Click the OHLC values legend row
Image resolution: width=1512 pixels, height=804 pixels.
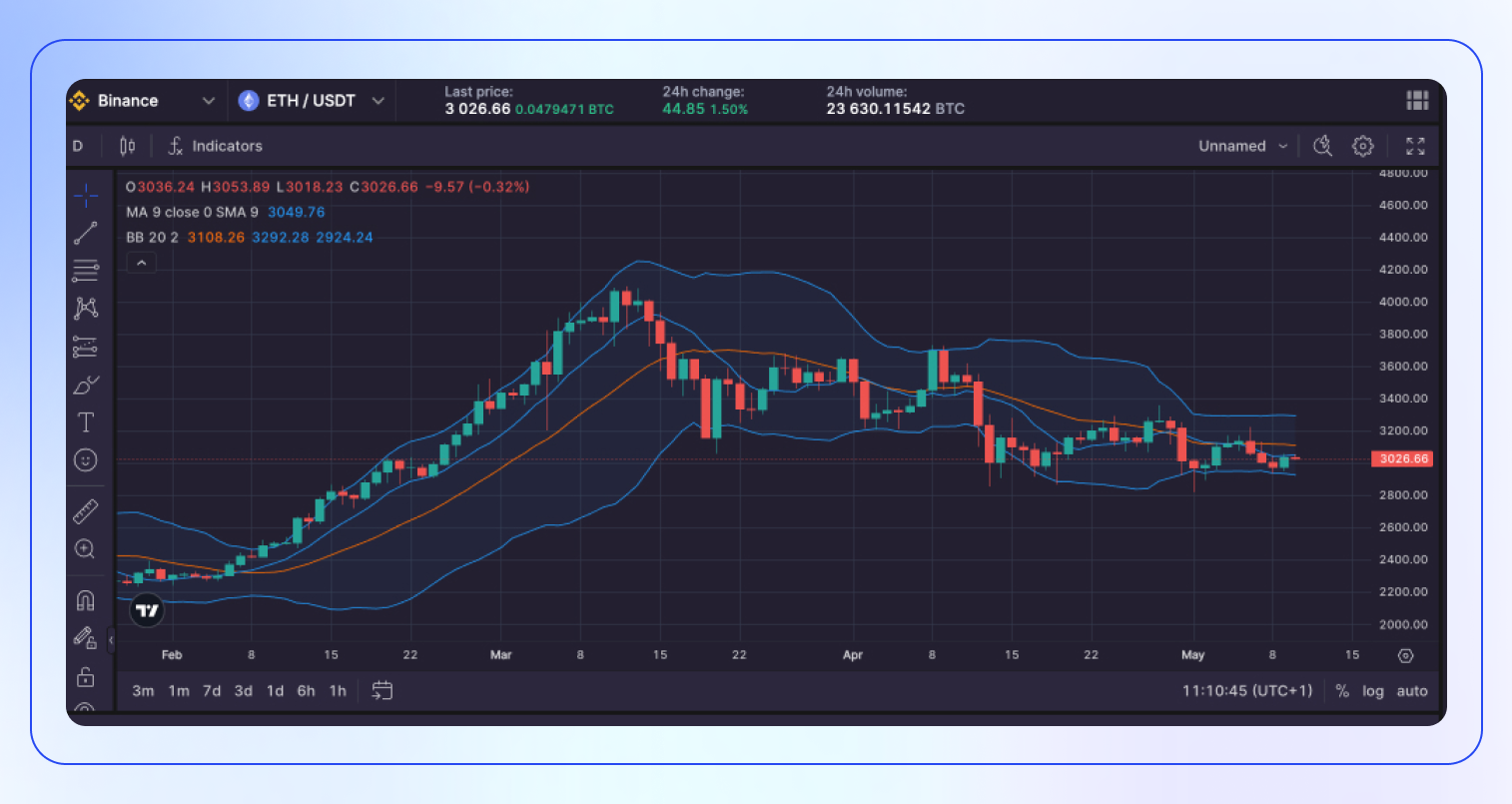pos(328,187)
